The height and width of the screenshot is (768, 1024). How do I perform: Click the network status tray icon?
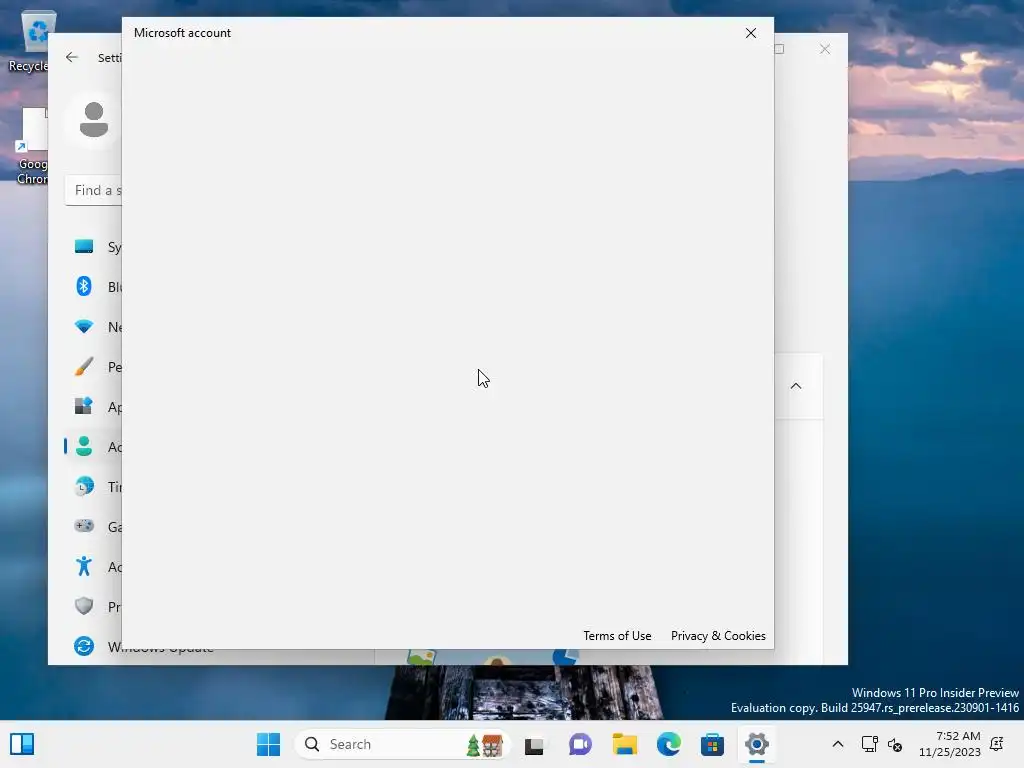point(870,744)
